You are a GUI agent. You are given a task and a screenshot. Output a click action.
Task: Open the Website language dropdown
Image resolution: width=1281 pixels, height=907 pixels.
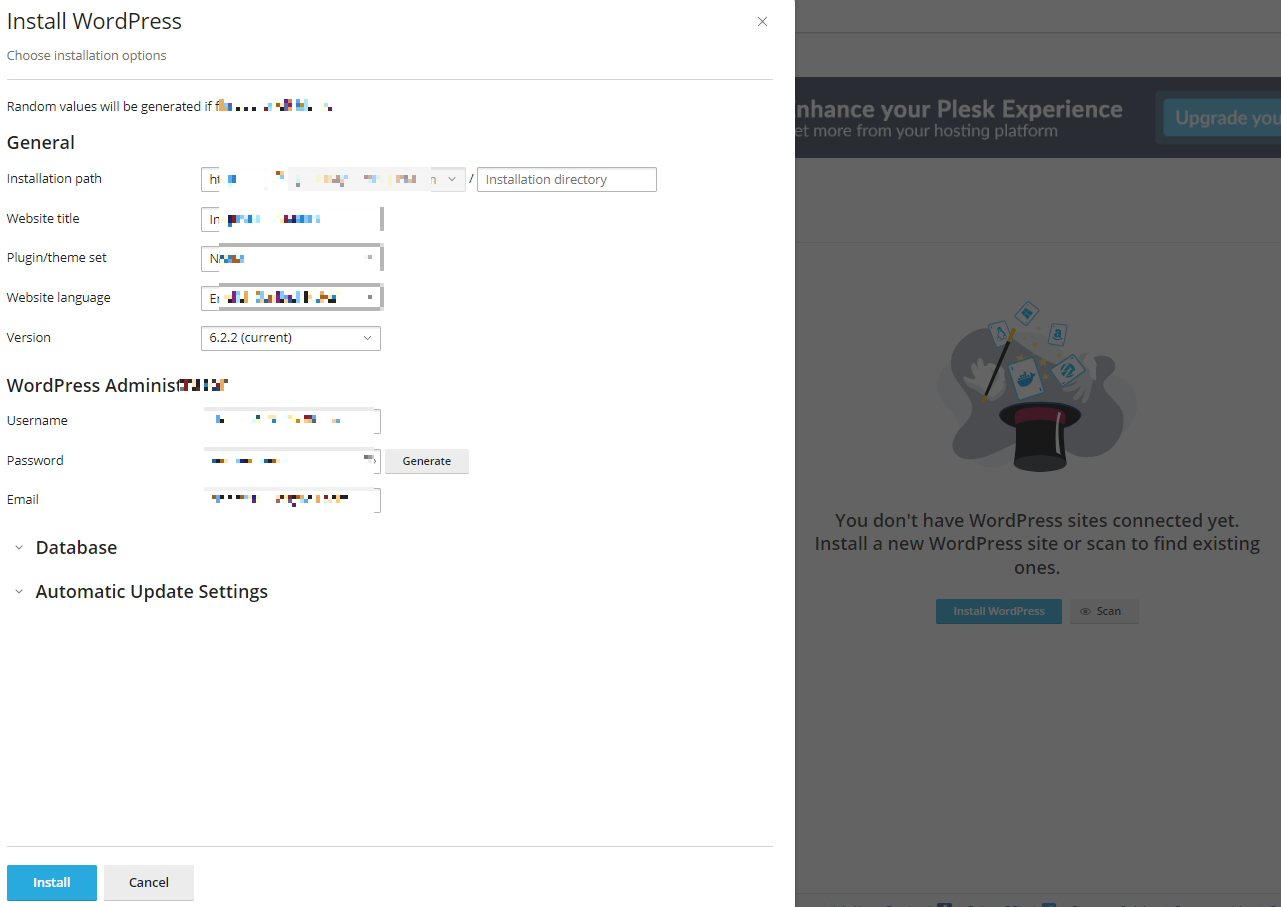pos(291,298)
